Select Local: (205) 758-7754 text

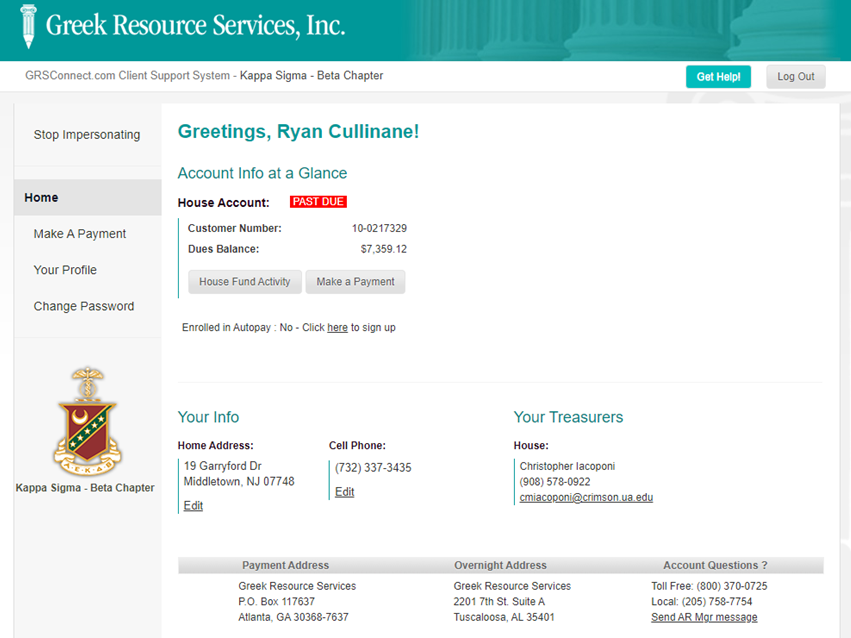[x=702, y=602]
